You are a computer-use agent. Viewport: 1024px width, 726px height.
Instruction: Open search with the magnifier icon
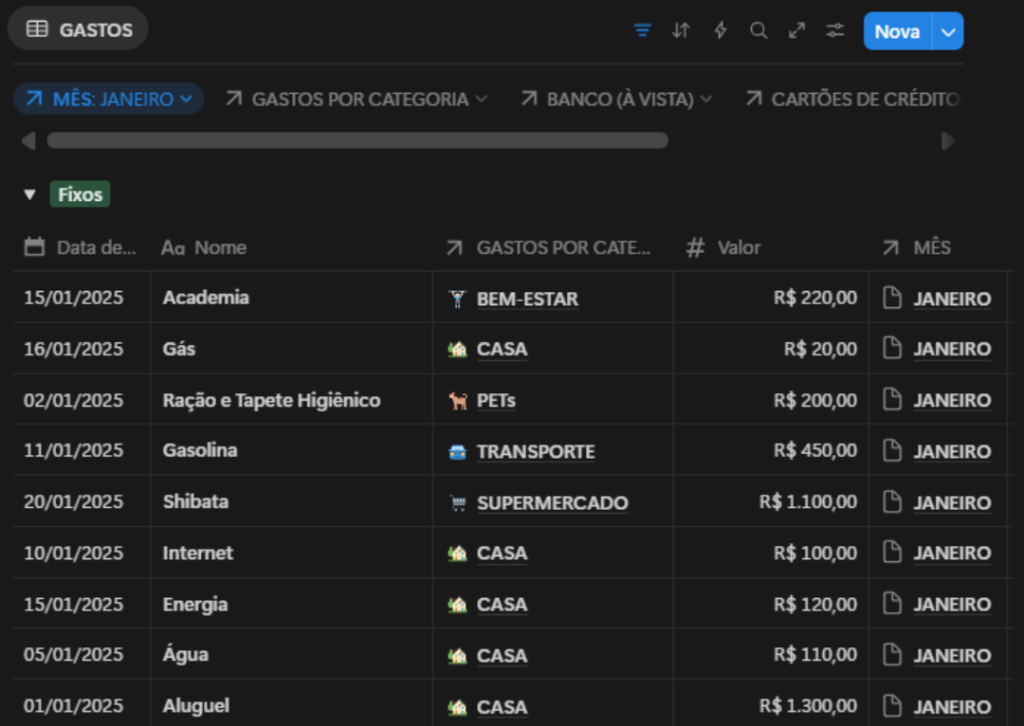(759, 31)
